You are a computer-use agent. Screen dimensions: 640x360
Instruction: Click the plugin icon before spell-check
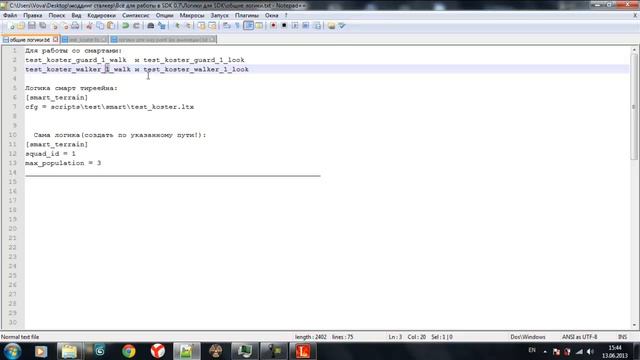pyautogui.click(x=331, y=26)
